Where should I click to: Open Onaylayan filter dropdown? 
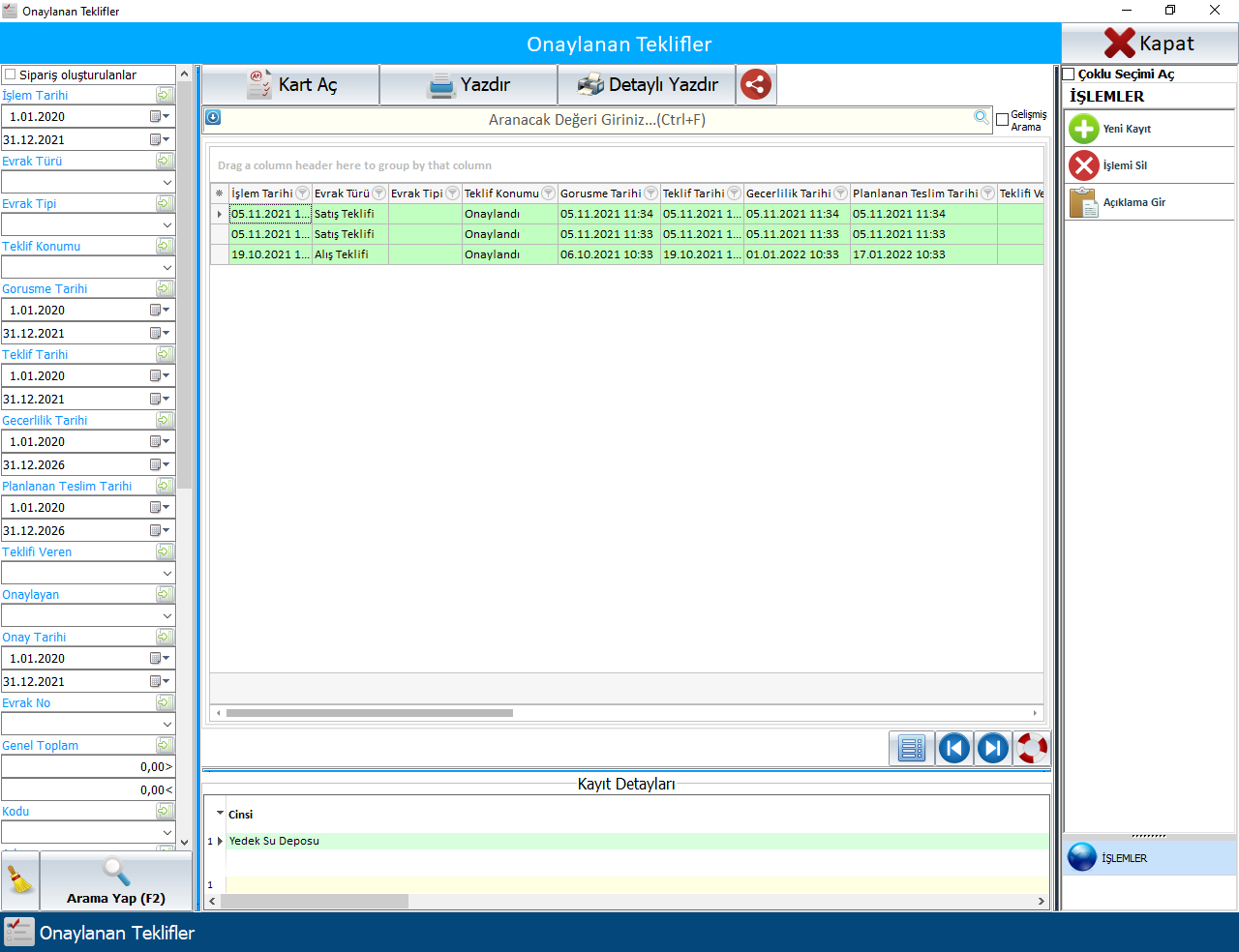166,615
